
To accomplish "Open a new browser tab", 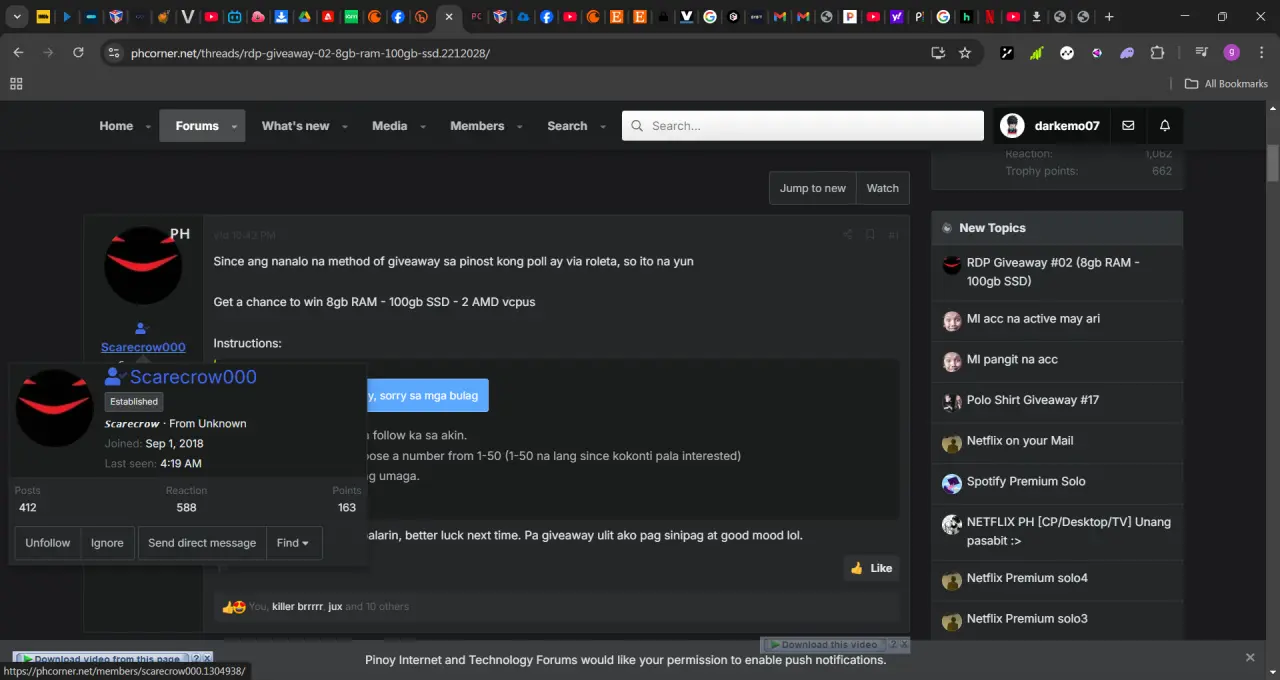I will (x=1109, y=17).
